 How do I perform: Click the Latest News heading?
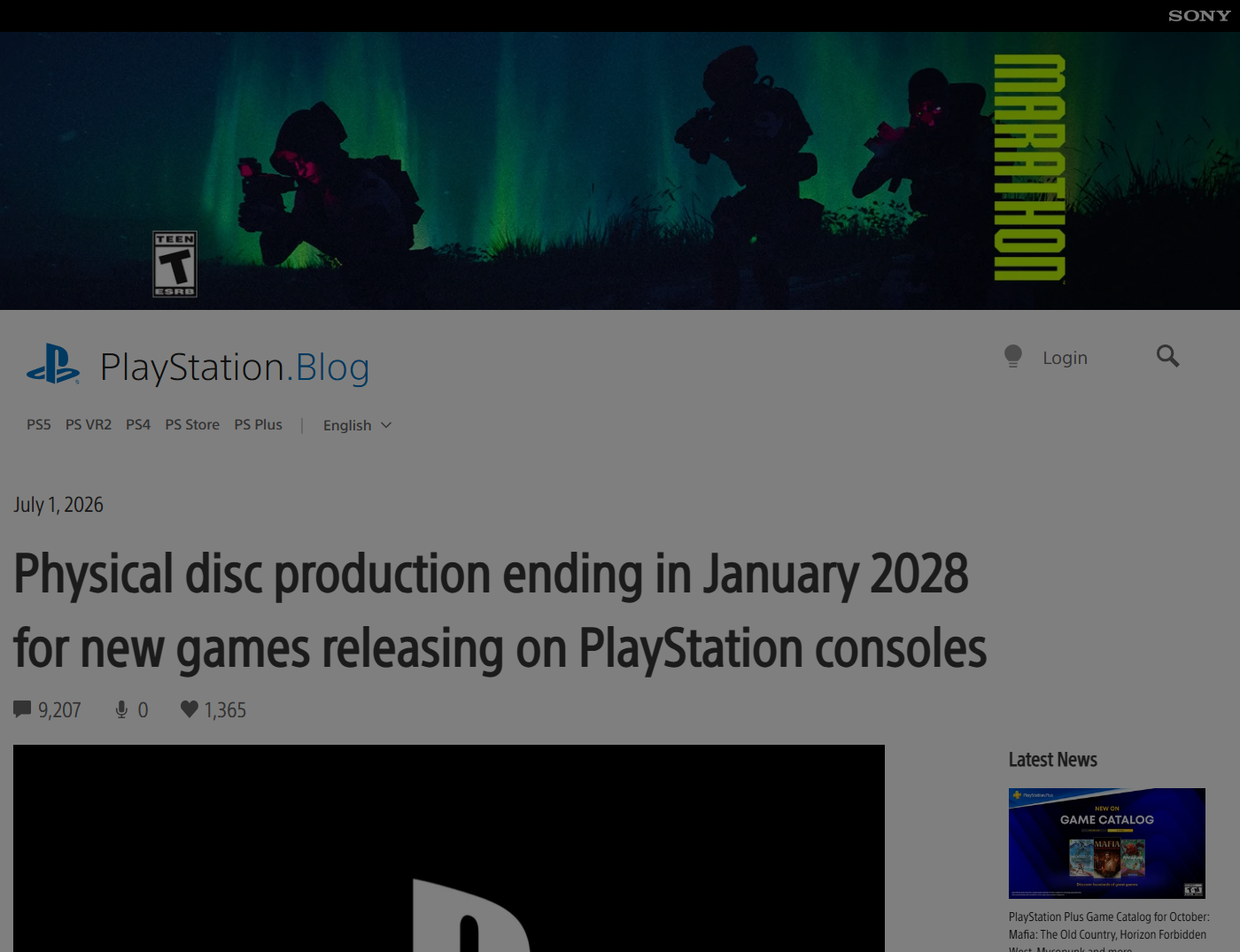click(1053, 760)
